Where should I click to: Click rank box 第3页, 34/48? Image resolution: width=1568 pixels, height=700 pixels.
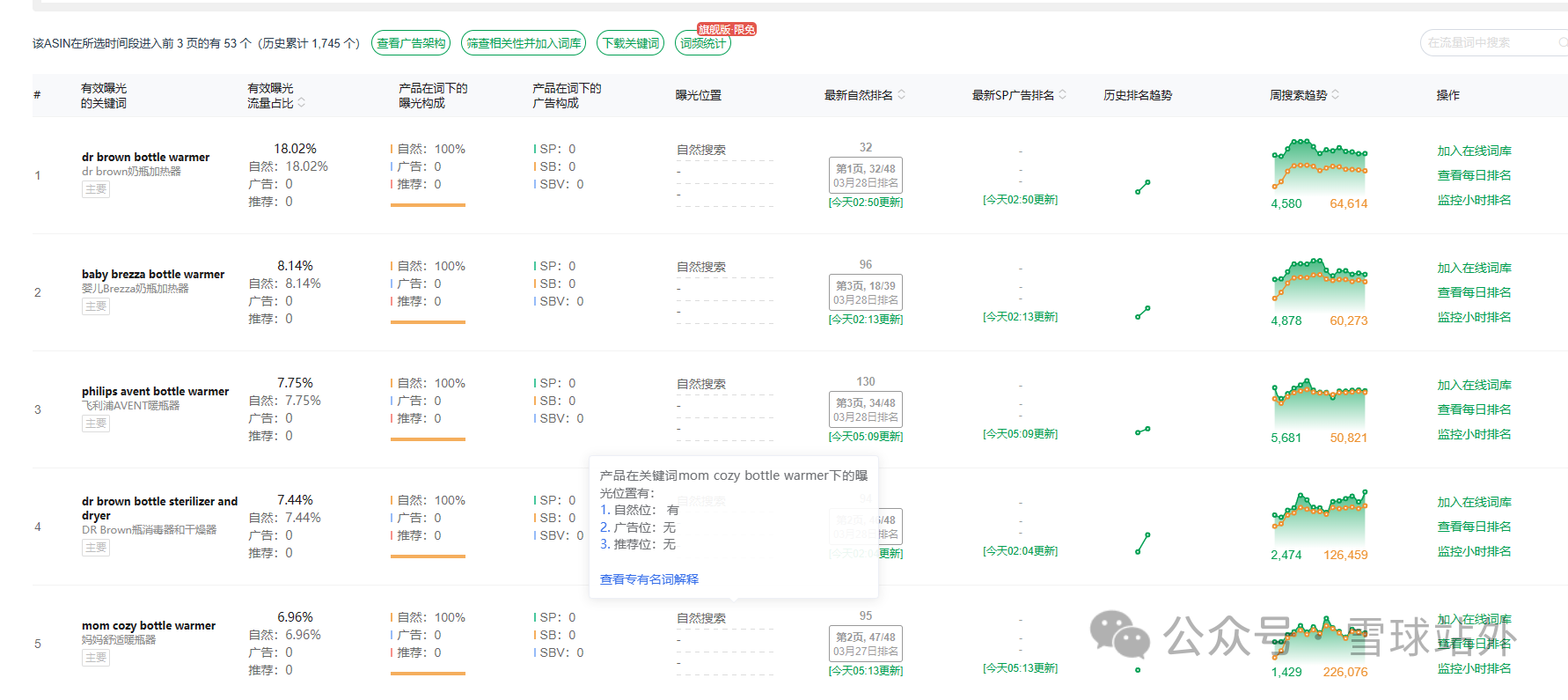pyautogui.click(x=866, y=409)
